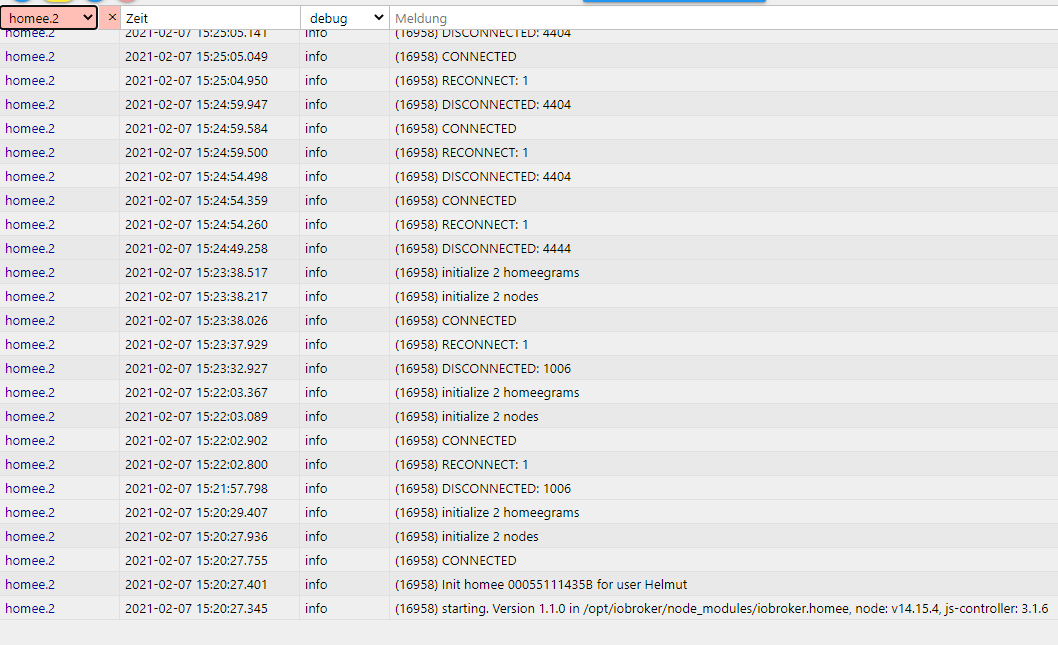
Task: Open homee.2 link in the 15:20:27.345 row
Action: 30,609
